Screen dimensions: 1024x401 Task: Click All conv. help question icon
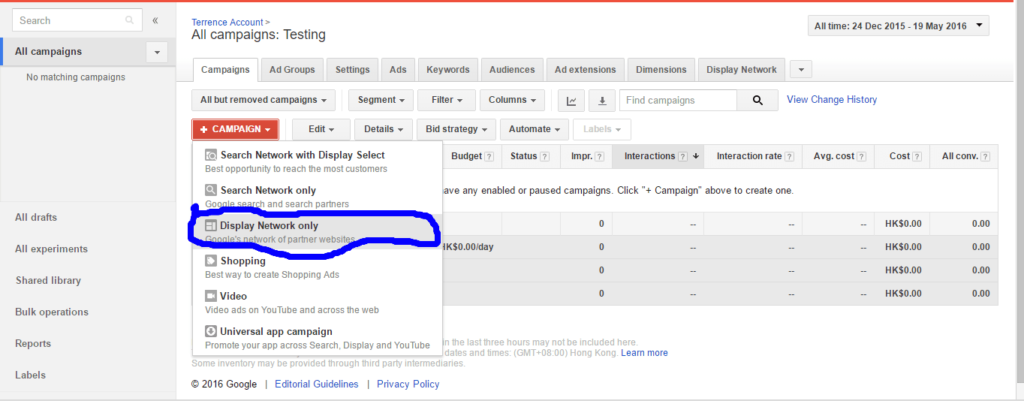click(x=985, y=157)
